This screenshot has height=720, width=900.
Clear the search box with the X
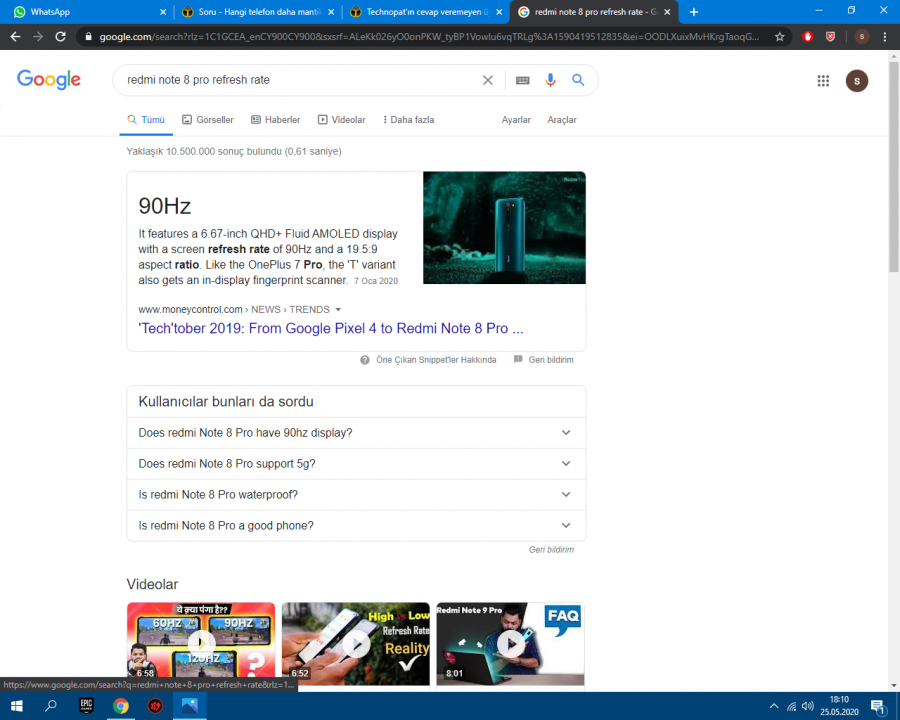[488, 80]
